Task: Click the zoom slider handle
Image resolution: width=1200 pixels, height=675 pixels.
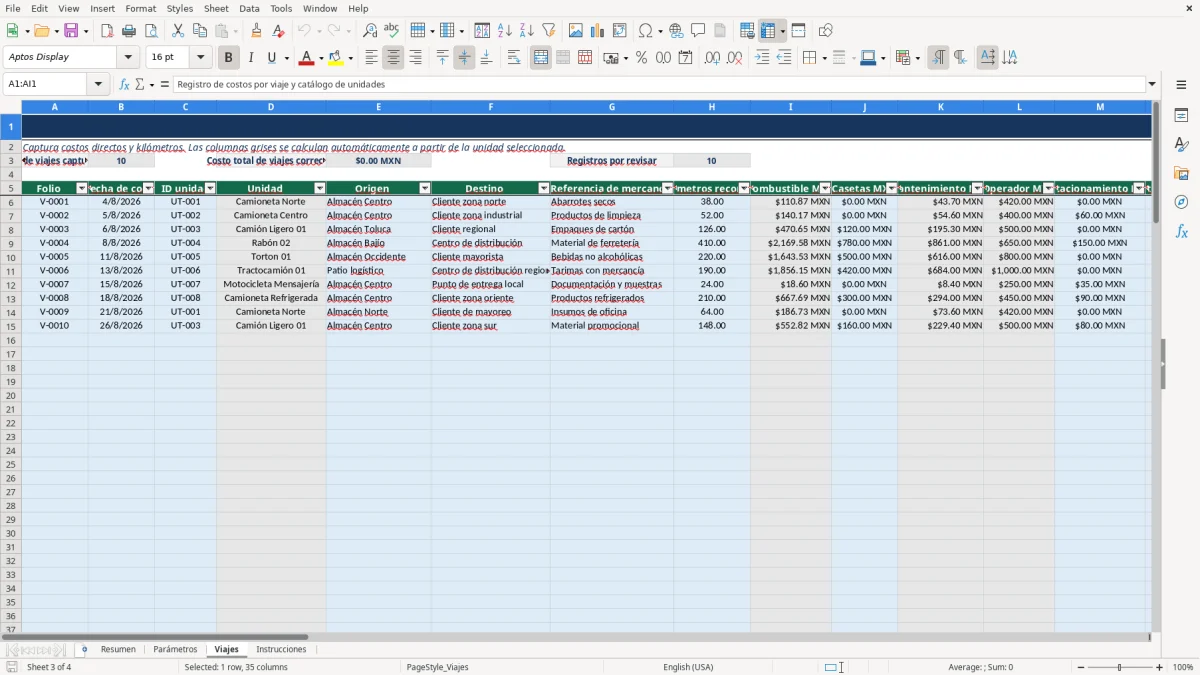Action: coord(1119,667)
